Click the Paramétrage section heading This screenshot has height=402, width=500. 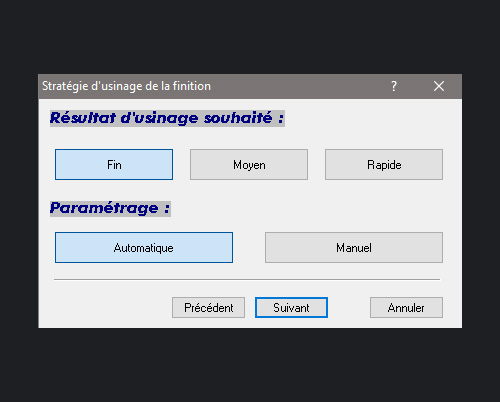point(110,209)
